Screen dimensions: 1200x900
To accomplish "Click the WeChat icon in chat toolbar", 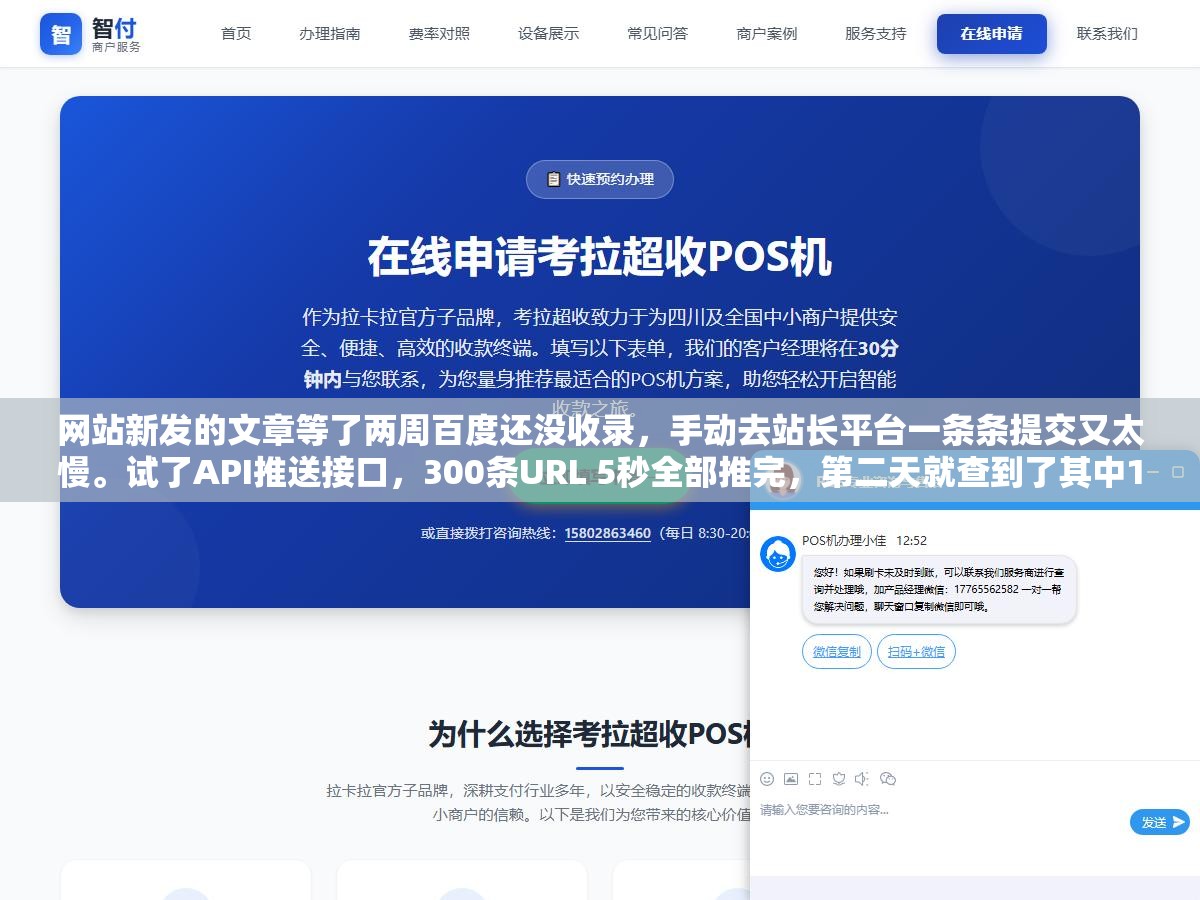I will [887, 779].
